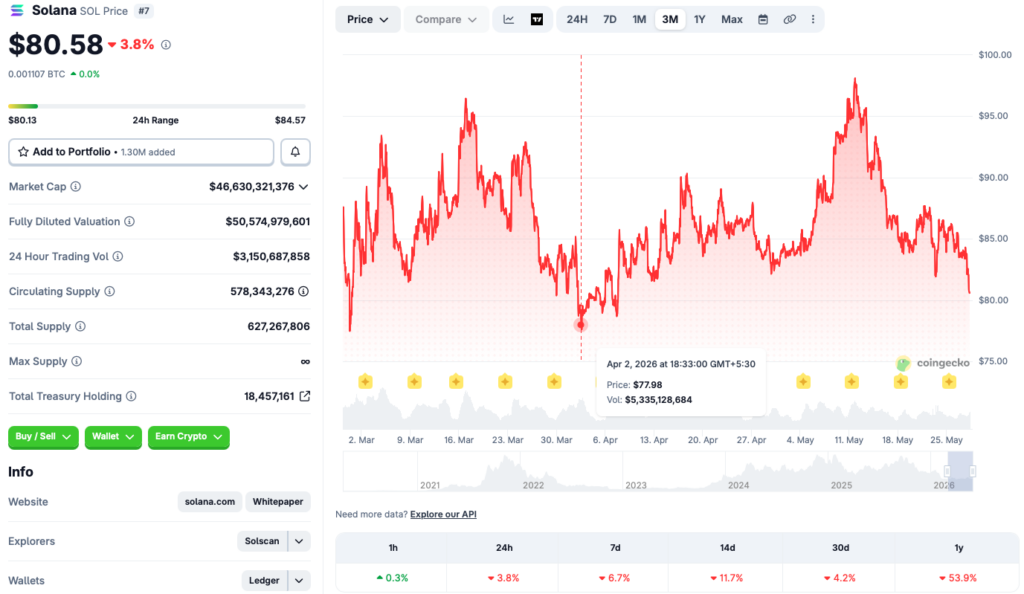
Task: Open the chart more options menu
Action: coord(813,20)
